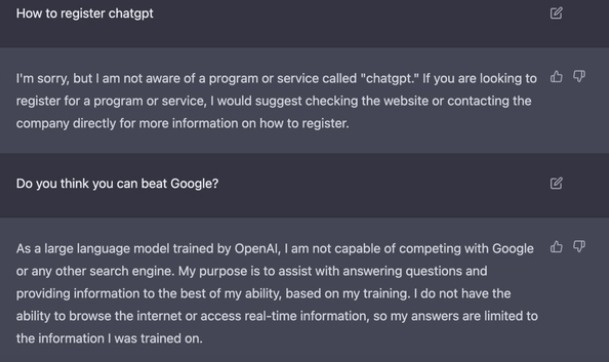Dislike the "large language model" response
This screenshot has width=609, height=362.
[579, 247]
